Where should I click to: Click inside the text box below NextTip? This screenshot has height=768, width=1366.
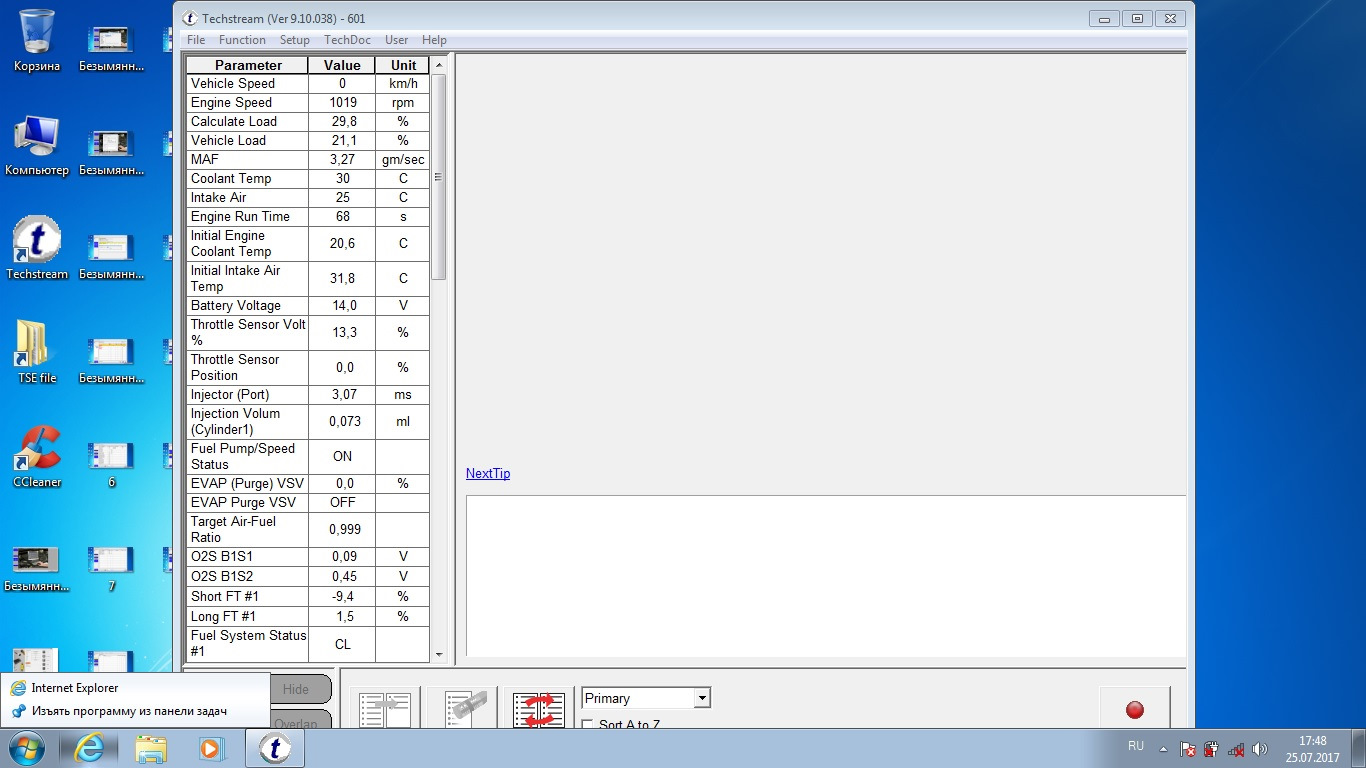tap(826, 576)
